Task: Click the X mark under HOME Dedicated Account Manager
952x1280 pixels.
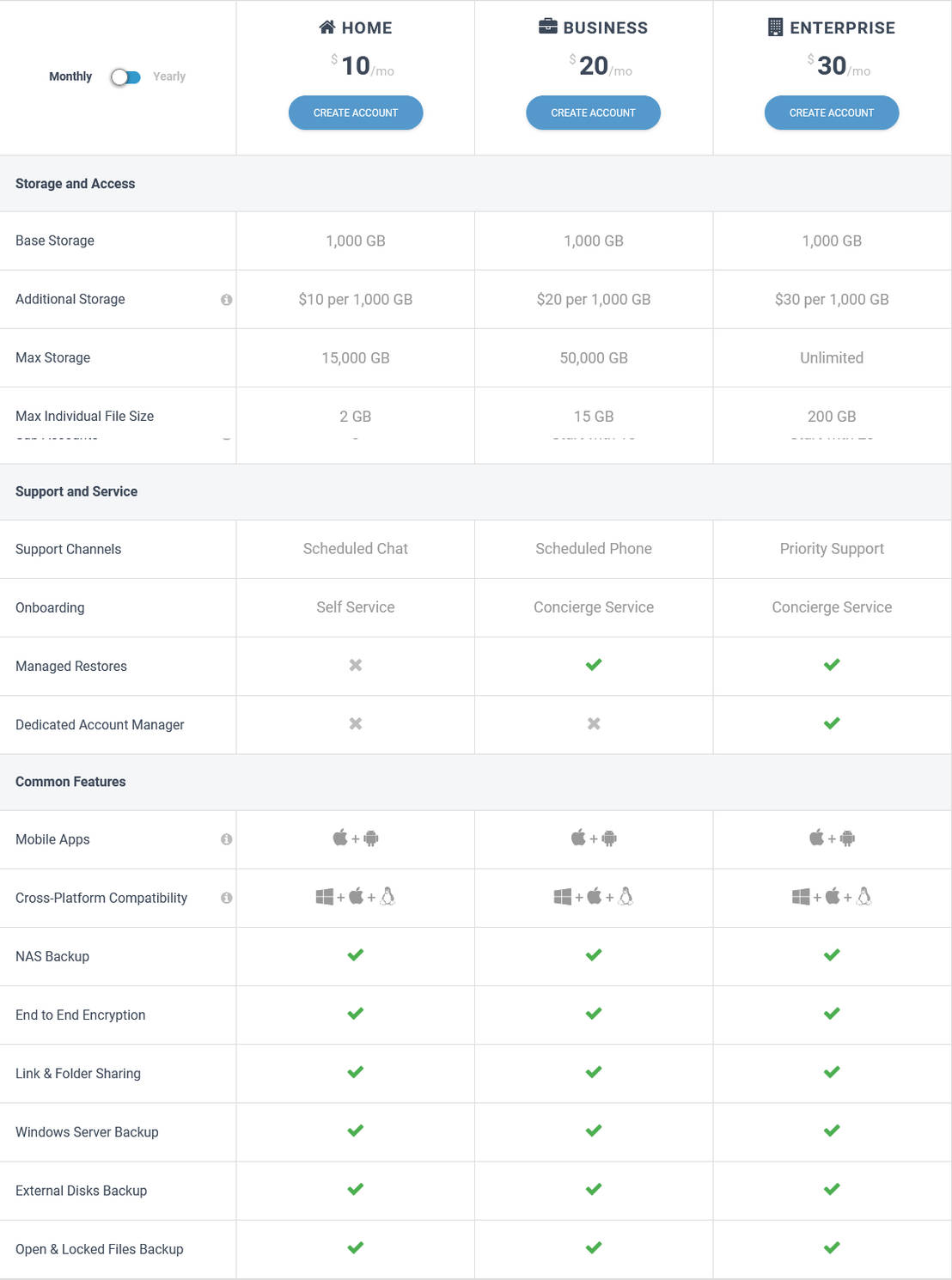Action: (x=355, y=723)
